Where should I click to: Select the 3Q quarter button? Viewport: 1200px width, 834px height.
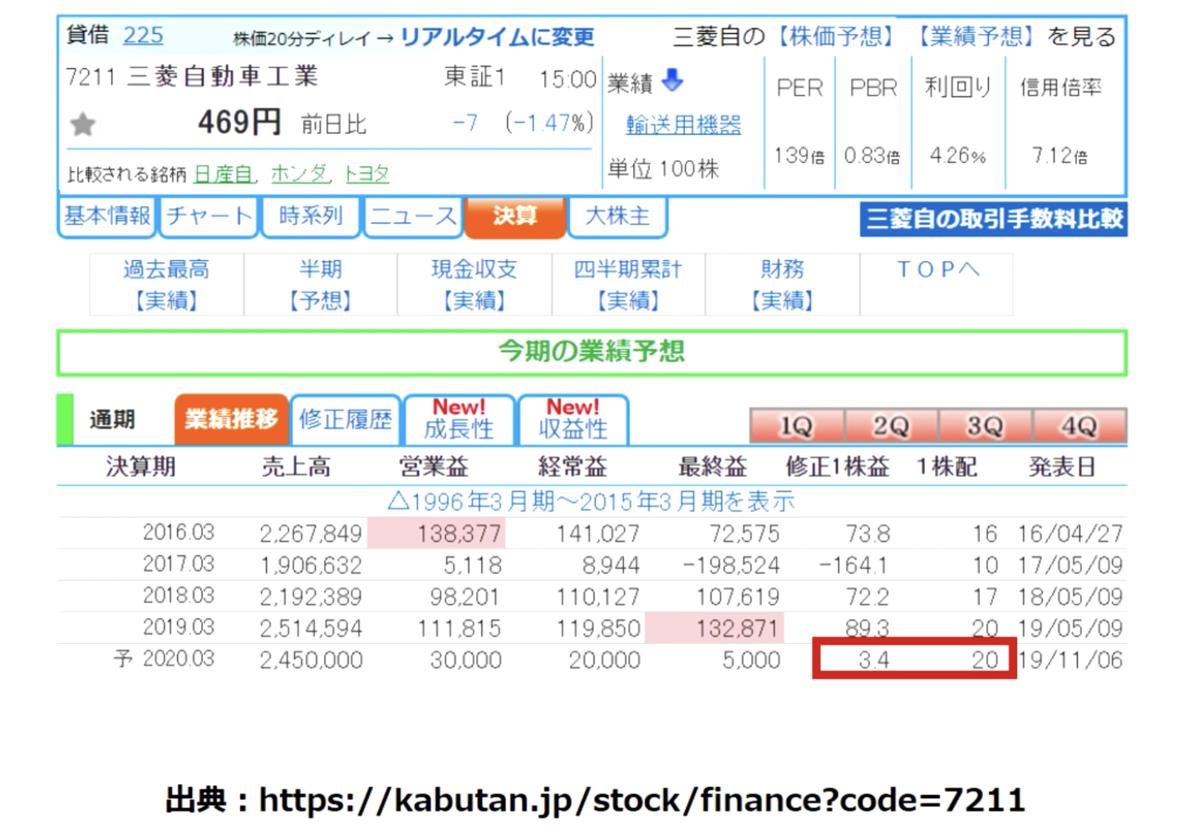[985, 426]
